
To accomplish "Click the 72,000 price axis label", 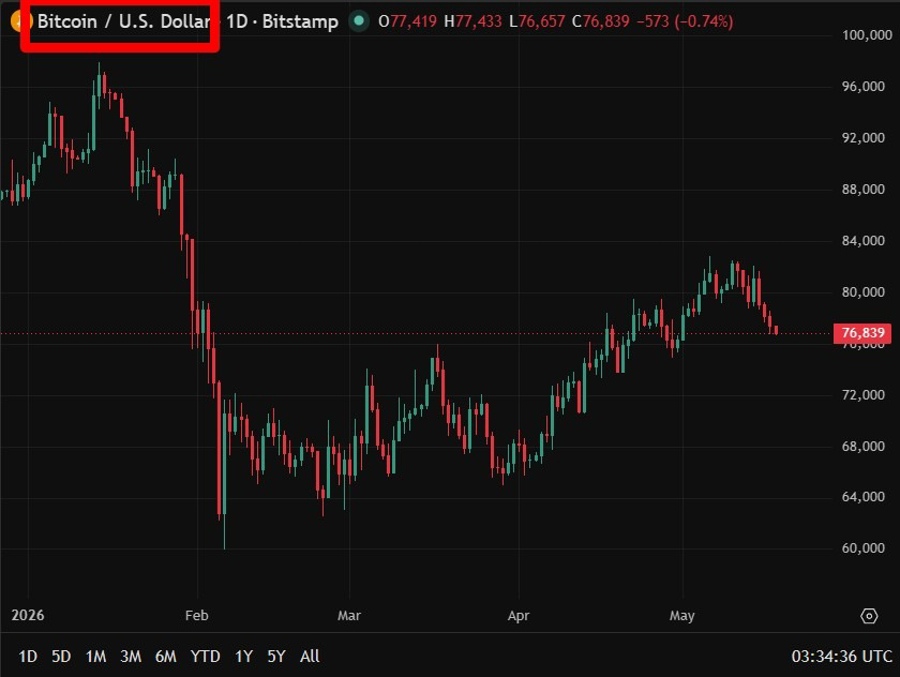I will (x=863, y=395).
